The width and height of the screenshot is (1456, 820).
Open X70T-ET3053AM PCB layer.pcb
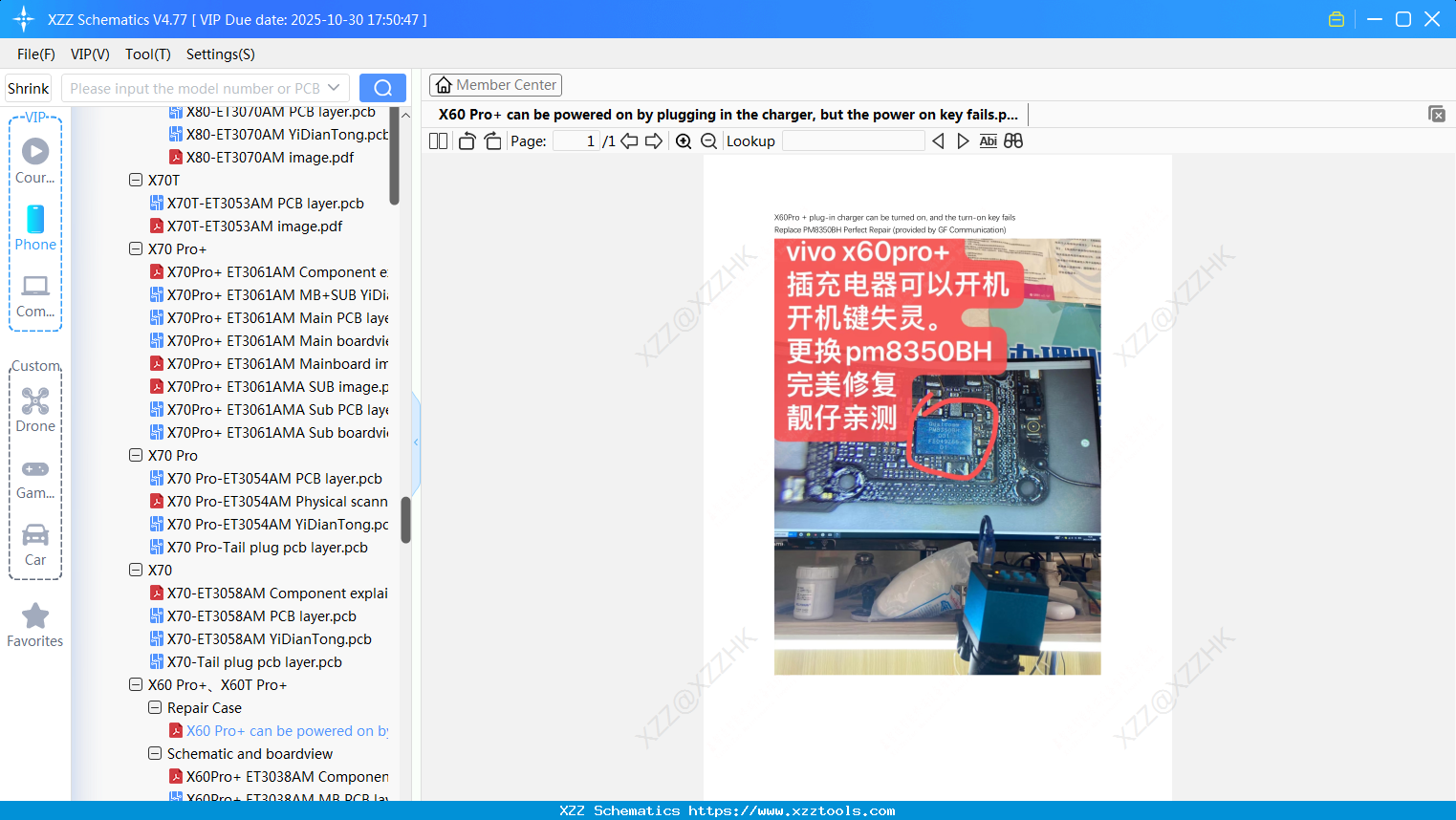pos(256,203)
